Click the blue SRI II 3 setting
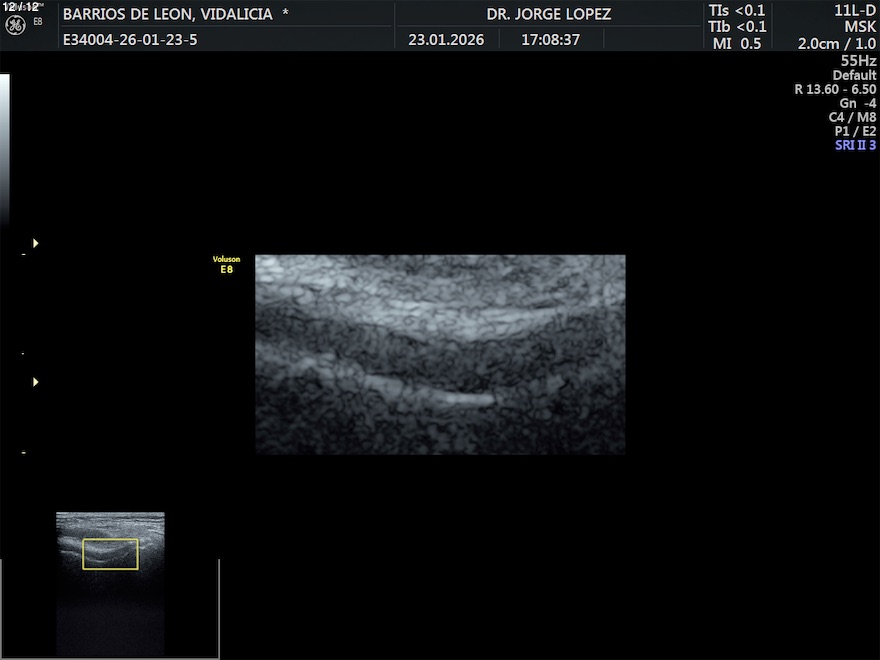Screen dimensions: 880x660 pyautogui.click(x=855, y=145)
